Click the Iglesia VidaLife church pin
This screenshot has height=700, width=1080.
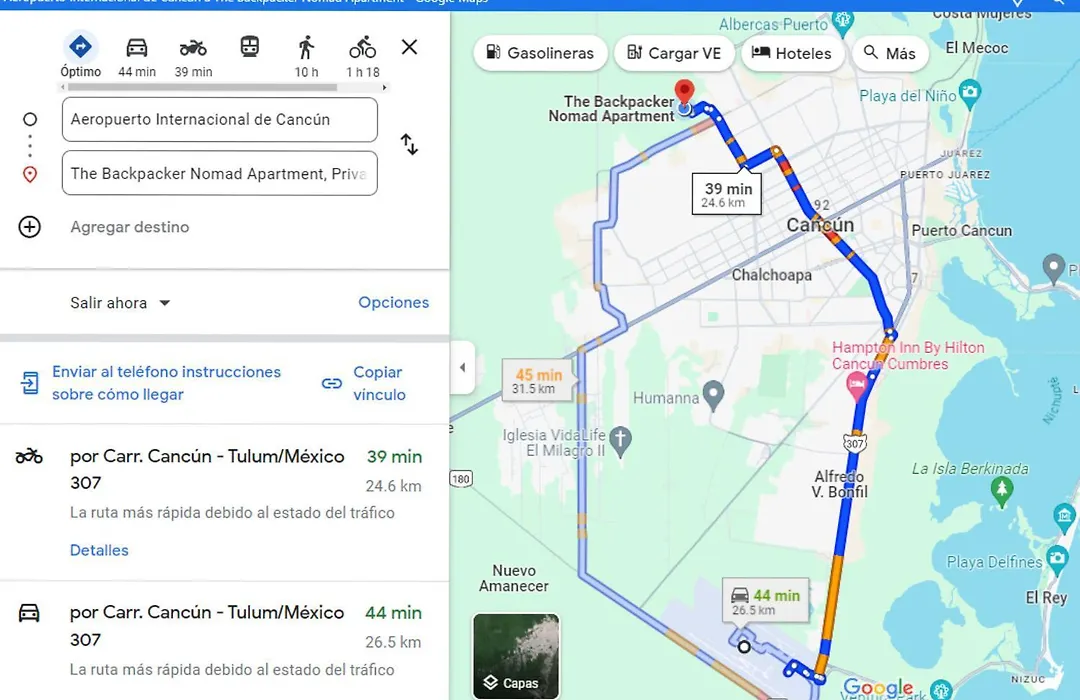(621, 442)
